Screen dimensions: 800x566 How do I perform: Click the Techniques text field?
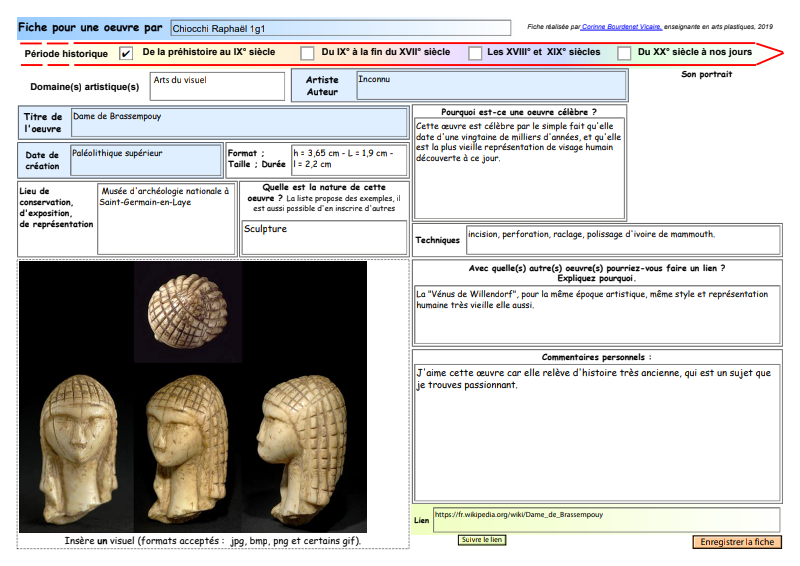622,240
